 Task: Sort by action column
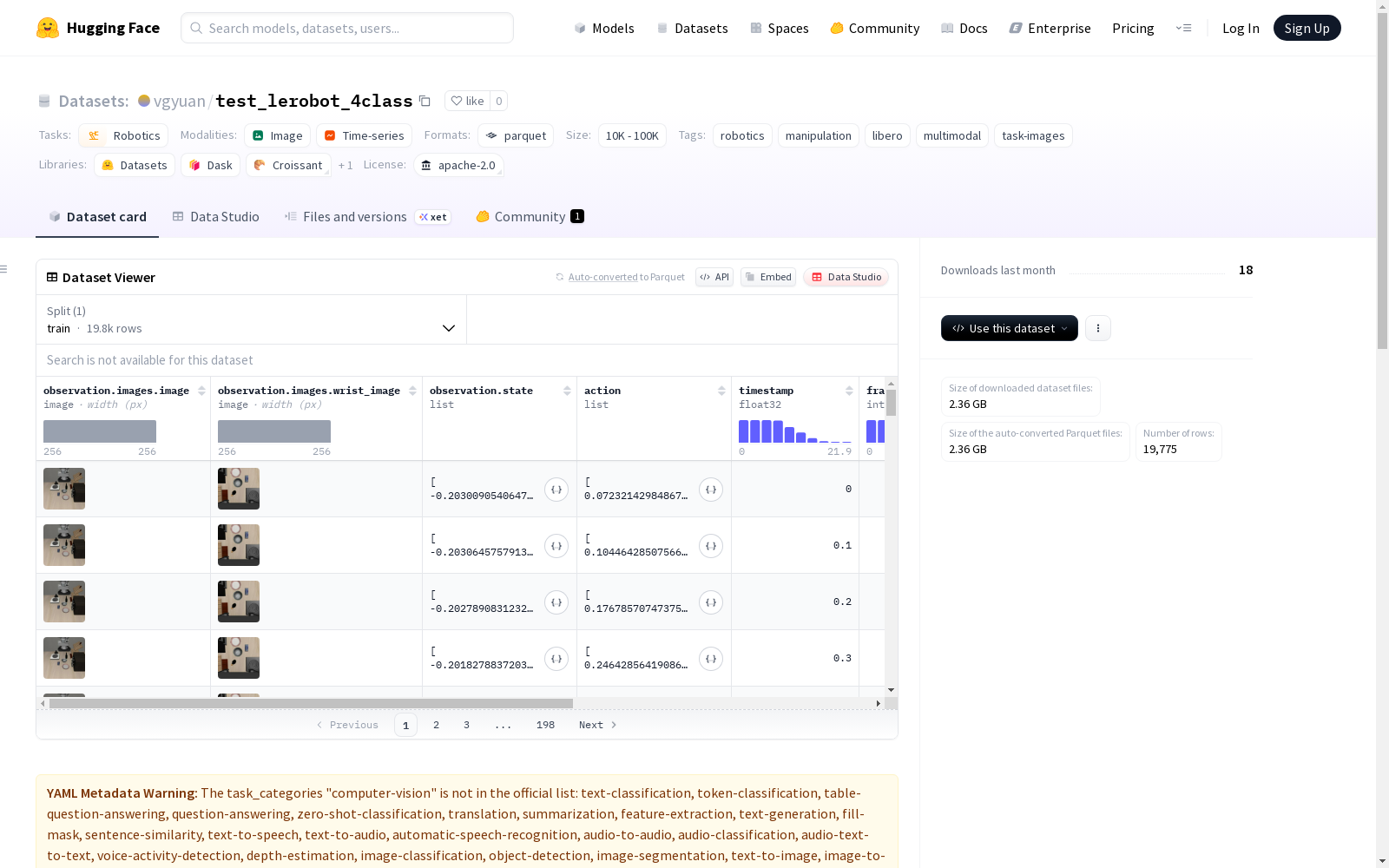[722, 391]
